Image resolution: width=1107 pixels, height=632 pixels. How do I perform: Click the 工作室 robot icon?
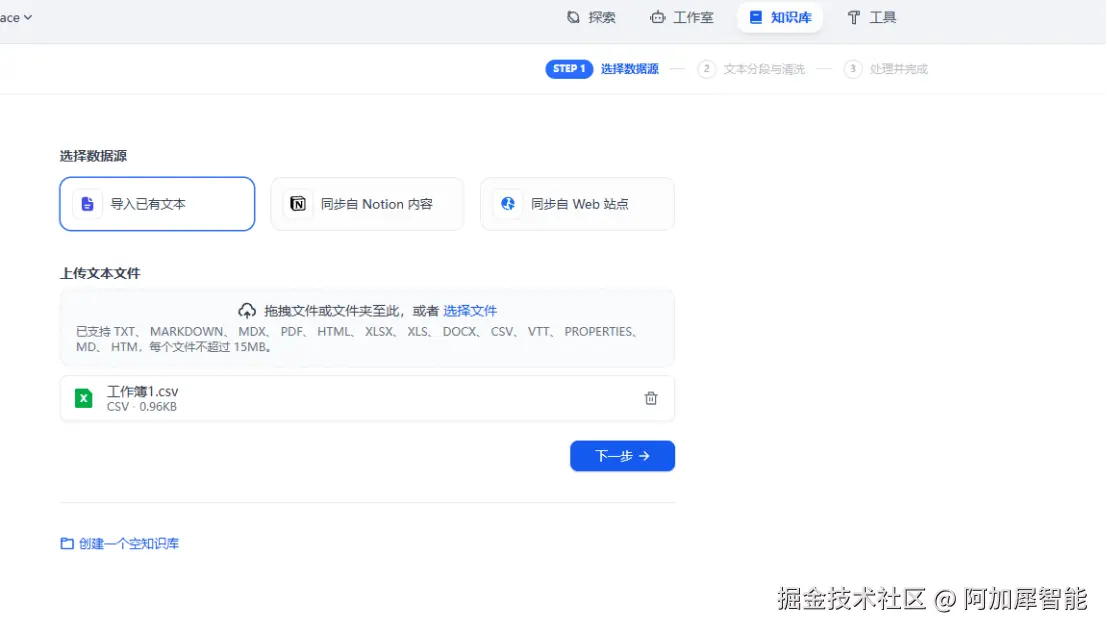click(x=657, y=18)
